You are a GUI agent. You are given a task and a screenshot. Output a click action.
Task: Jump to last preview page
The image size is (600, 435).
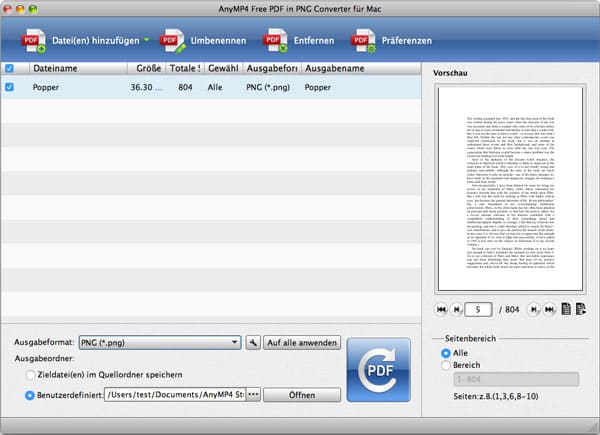click(x=549, y=309)
